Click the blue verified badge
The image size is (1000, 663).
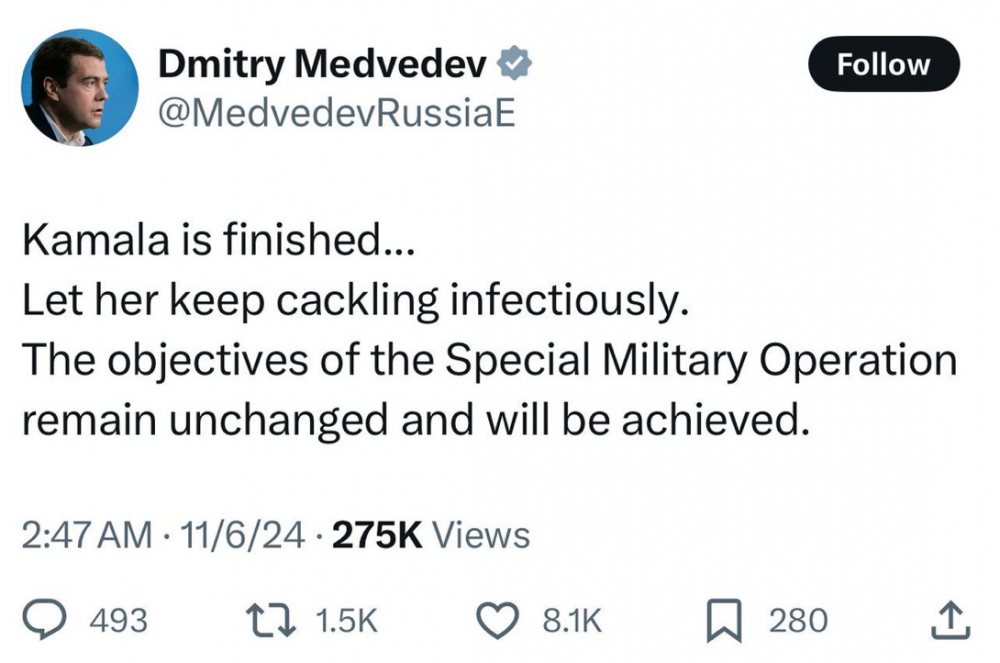(x=516, y=65)
